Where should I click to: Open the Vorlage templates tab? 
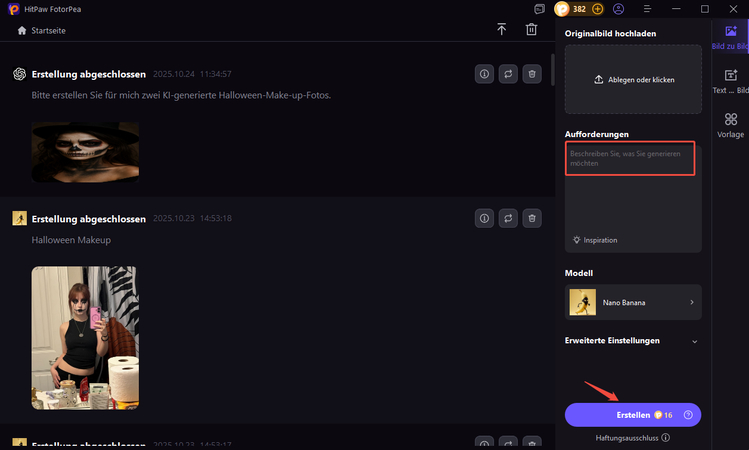731,125
